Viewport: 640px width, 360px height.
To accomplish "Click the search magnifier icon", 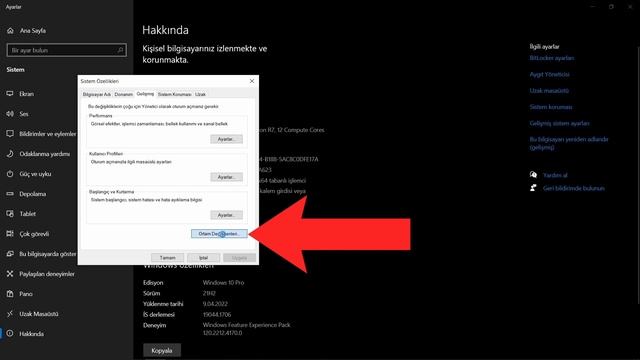I will click(120, 50).
